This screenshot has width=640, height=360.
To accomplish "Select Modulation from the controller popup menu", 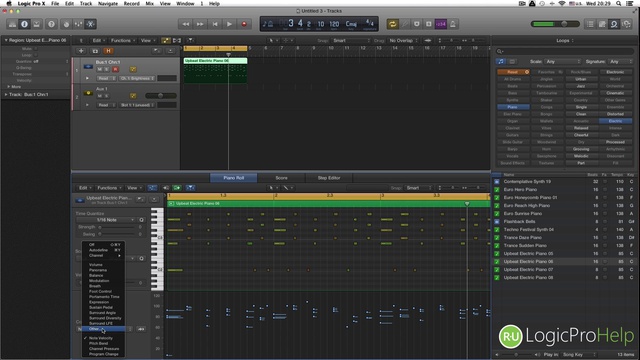I will [x=103, y=281].
